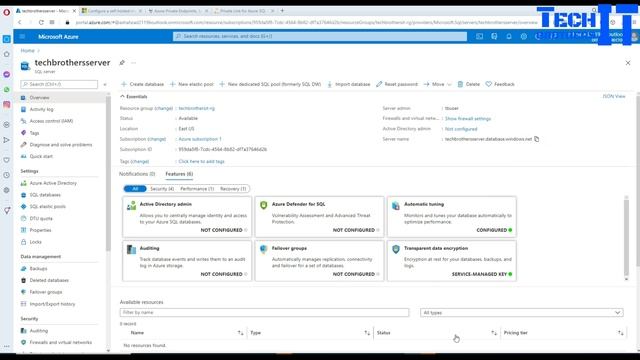640x360 pixels.
Task: Click the top Azure search box
Action: [320, 36]
